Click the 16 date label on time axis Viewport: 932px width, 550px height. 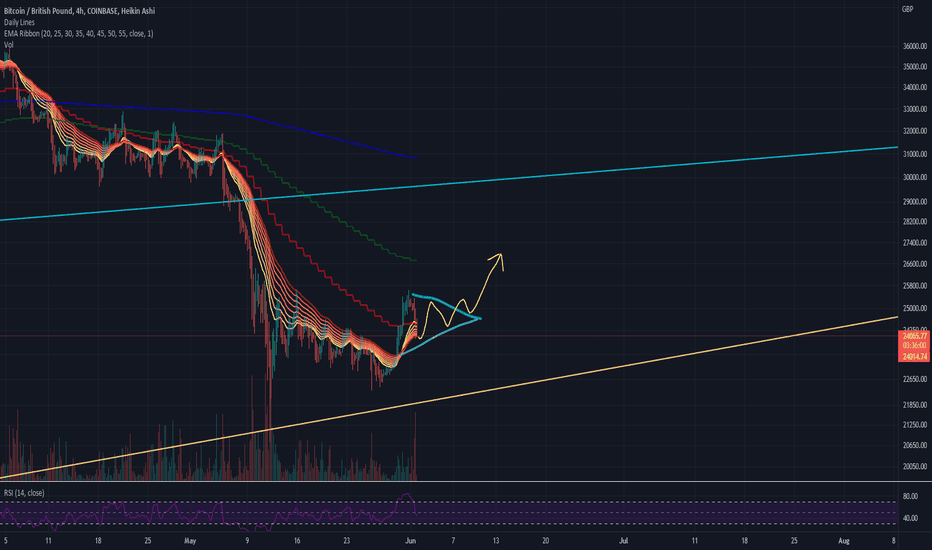297,541
